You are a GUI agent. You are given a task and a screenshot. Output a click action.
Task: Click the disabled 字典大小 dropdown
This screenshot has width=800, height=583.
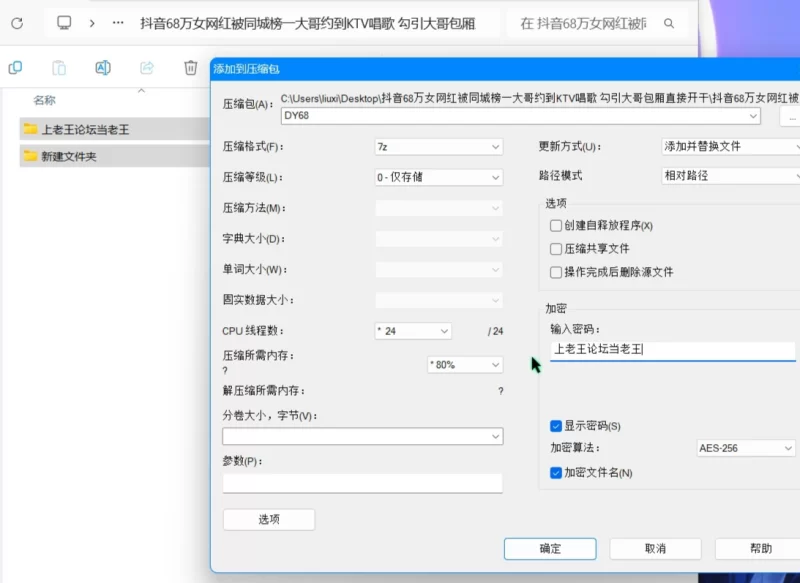click(439, 239)
